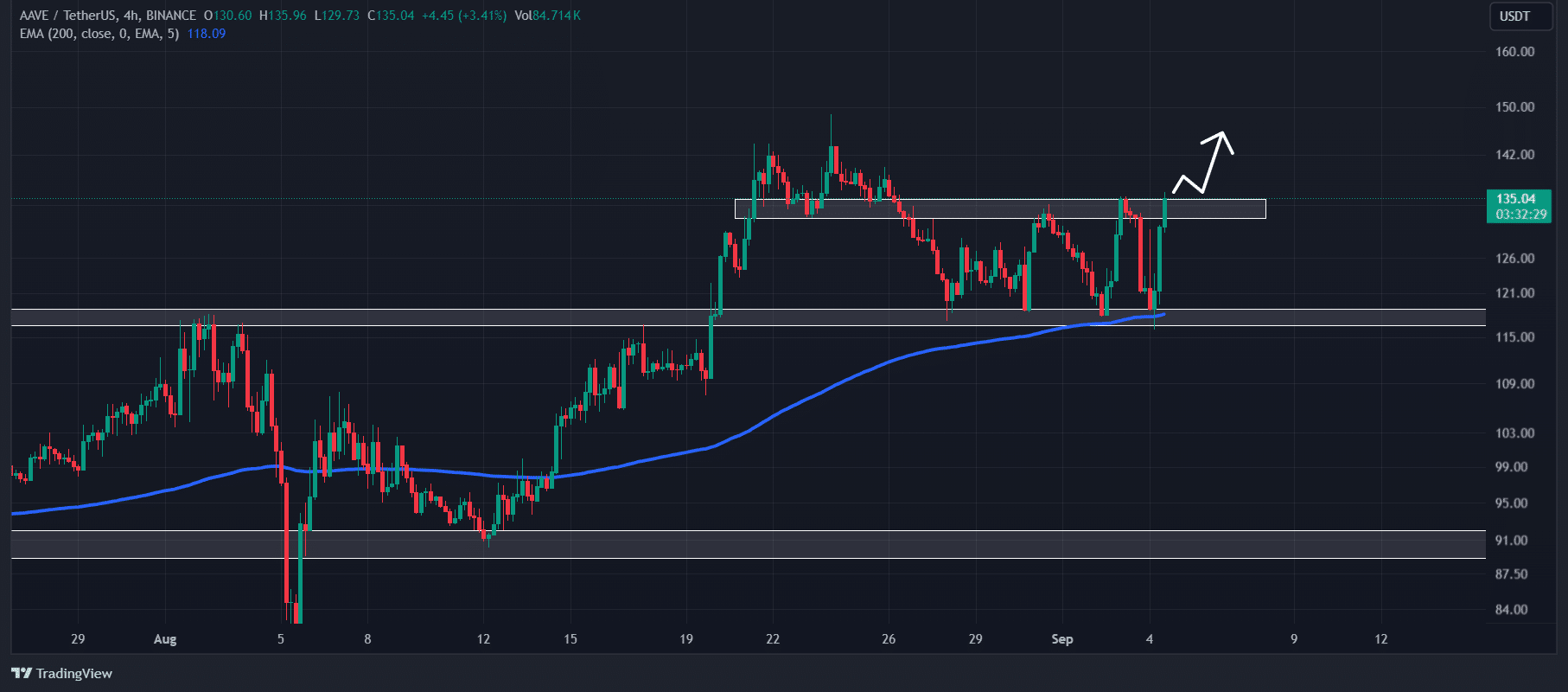Select the EMA 200 indicator legend
Image resolution: width=1568 pixels, height=692 pixels.
click(99, 34)
